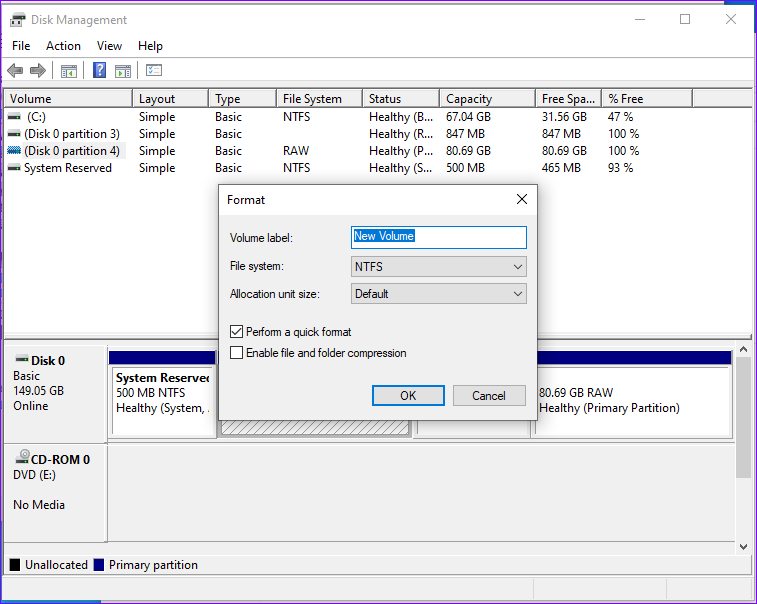This screenshot has width=757, height=604.
Task: Click the RAW file system cell
Action: [x=296, y=151]
